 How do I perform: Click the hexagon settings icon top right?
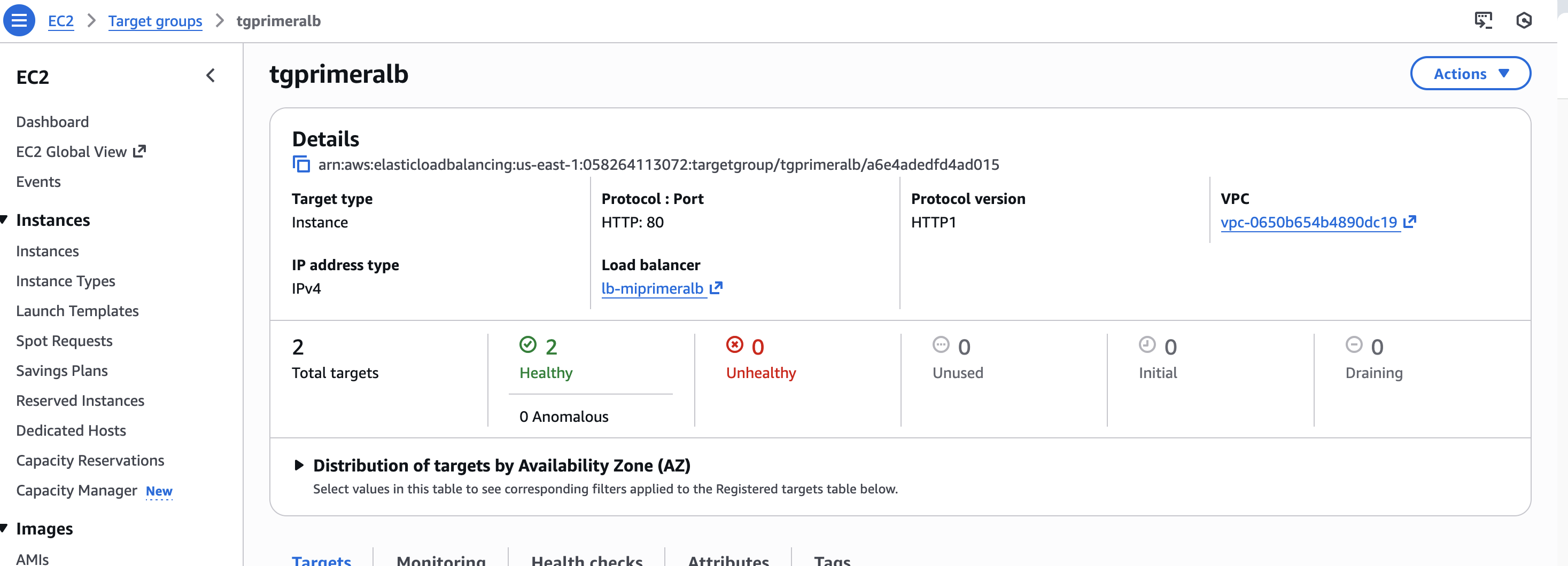click(1524, 20)
